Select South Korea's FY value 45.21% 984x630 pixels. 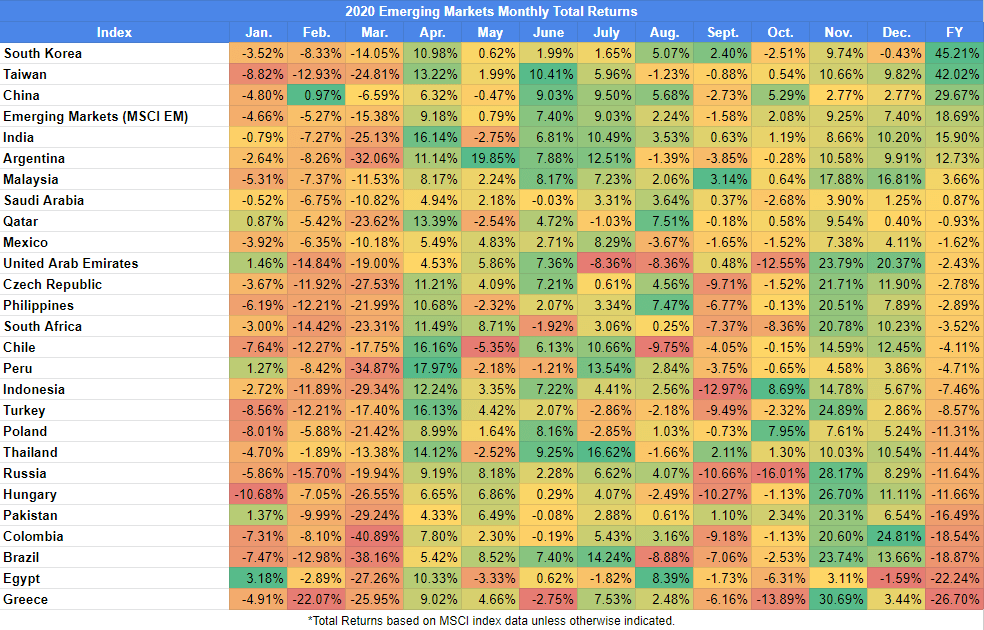(954, 53)
